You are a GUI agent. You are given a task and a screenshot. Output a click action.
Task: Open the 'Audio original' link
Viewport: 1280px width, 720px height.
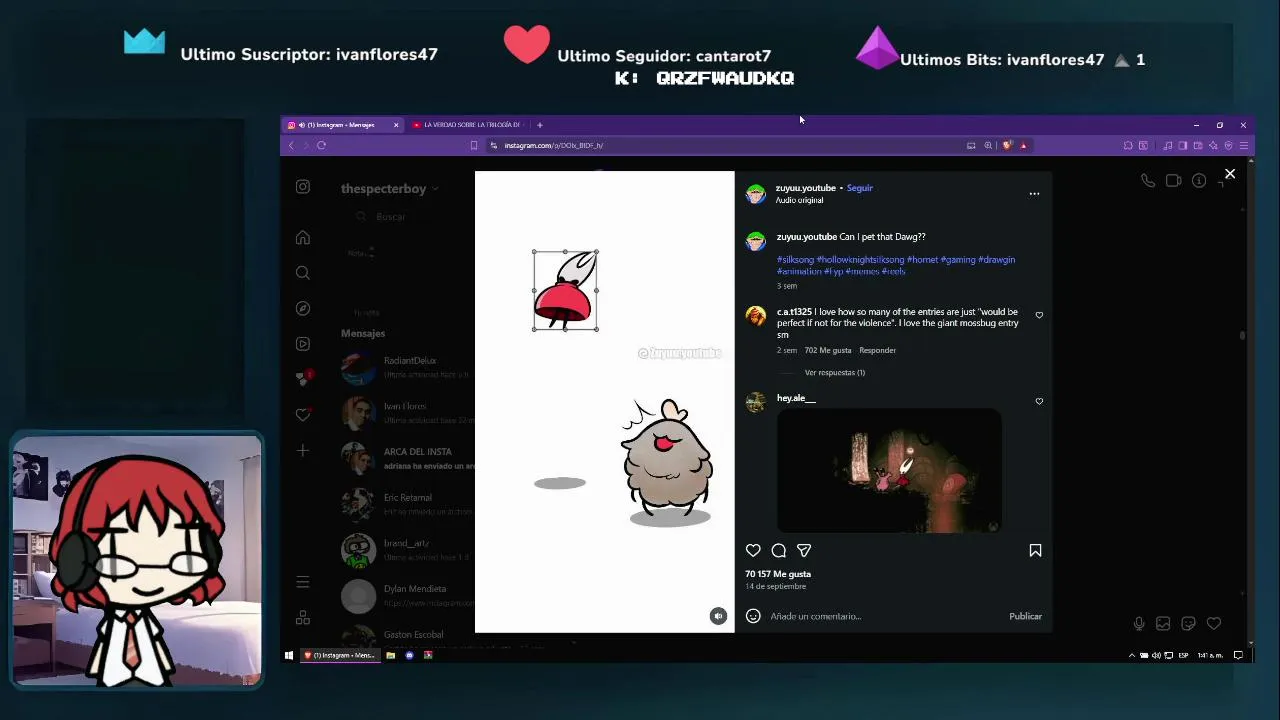point(799,200)
